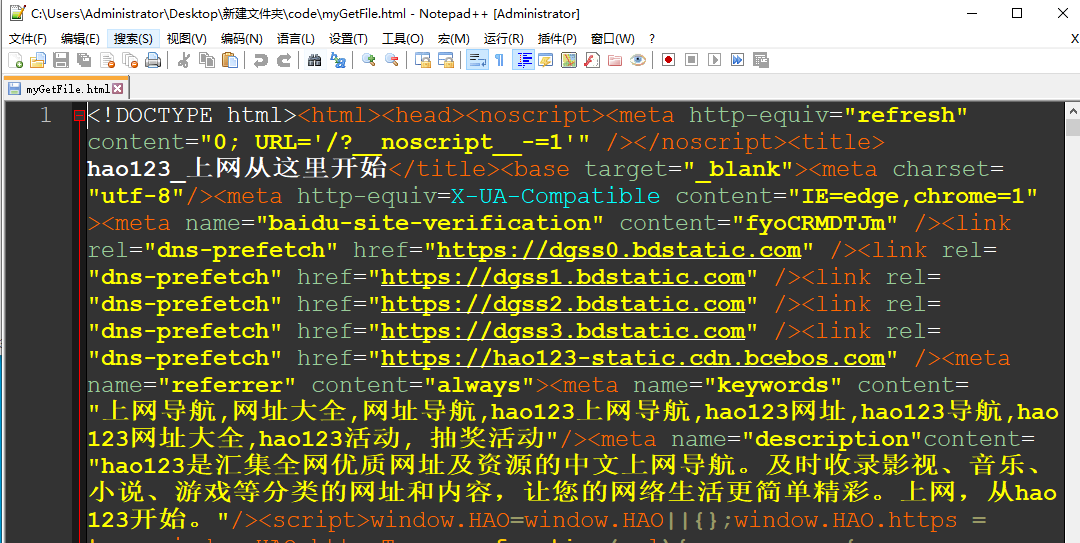Zoom in using the magnifier plus icon
Viewport: 1080px width, 543px height.
(x=368, y=60)
